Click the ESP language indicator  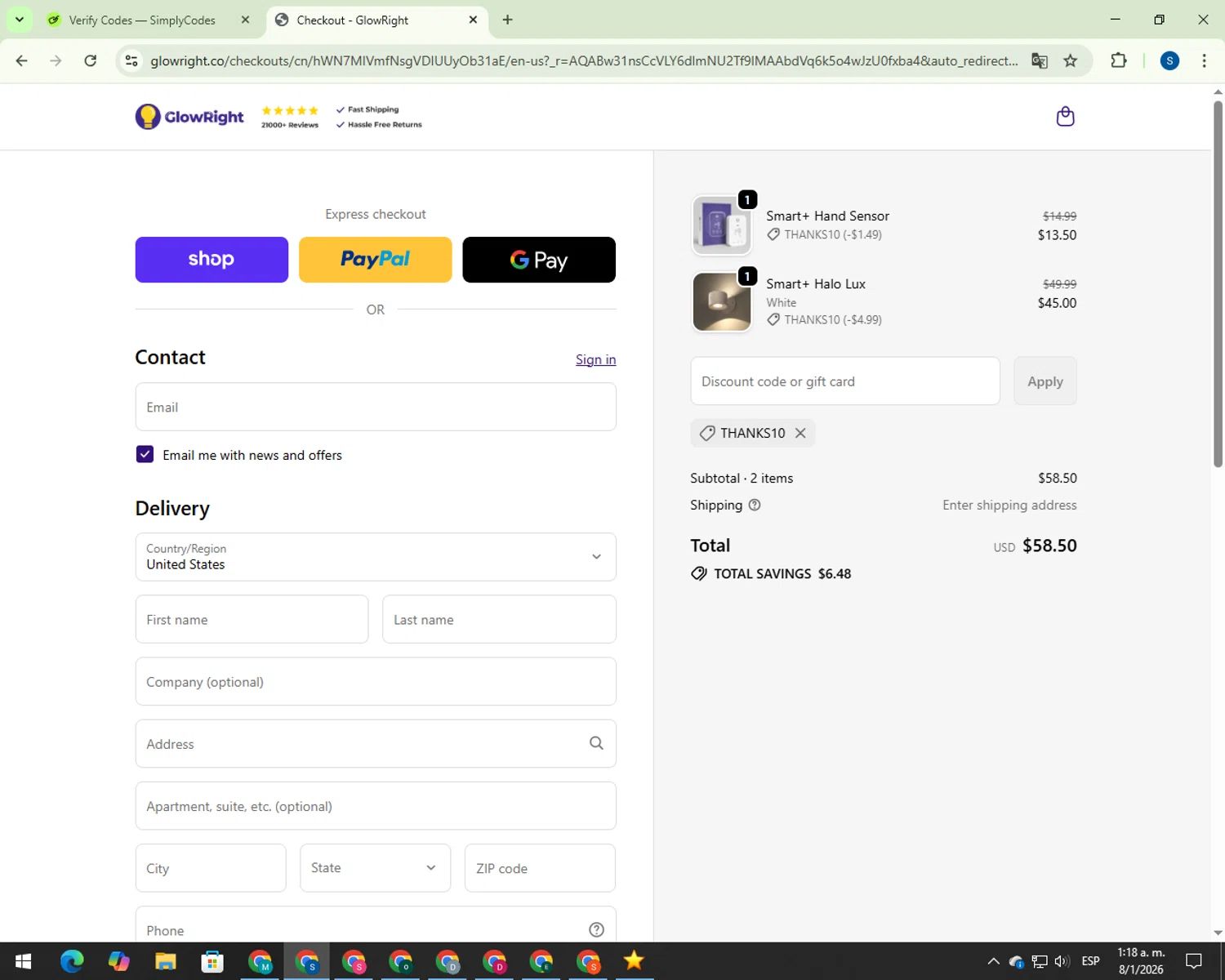pyautogui.click(x=1090, y=961)
